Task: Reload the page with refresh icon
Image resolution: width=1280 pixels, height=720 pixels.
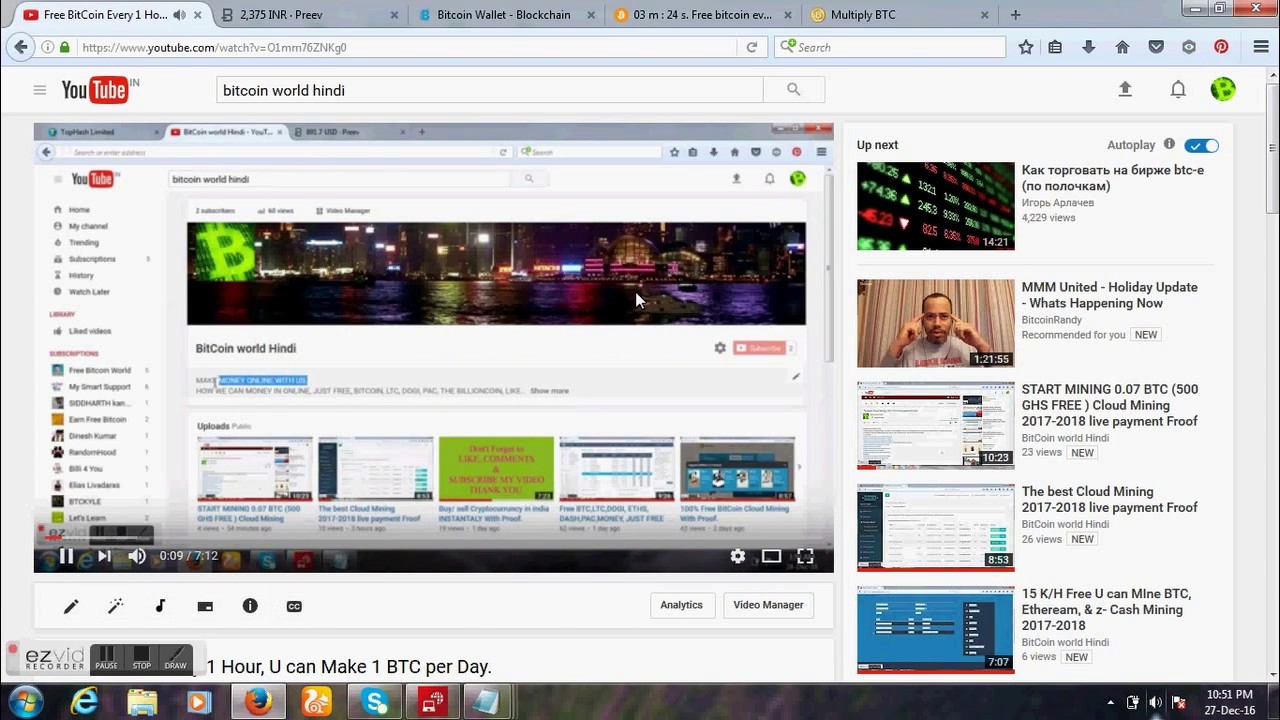Action: [x=752, y=47]
